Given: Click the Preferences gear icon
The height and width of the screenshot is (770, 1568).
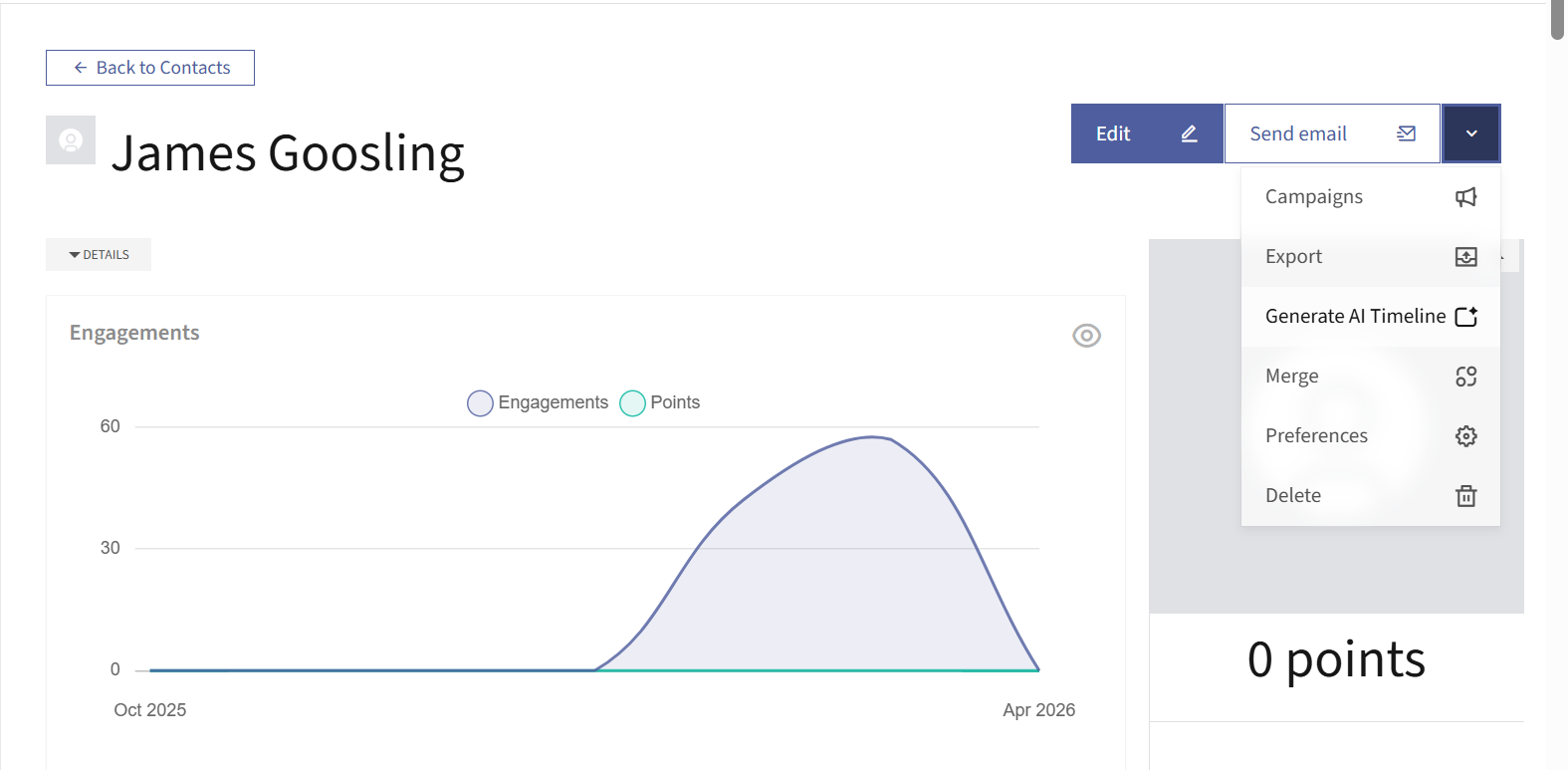Looking at the screenshot, I should tap(1465, 436).
